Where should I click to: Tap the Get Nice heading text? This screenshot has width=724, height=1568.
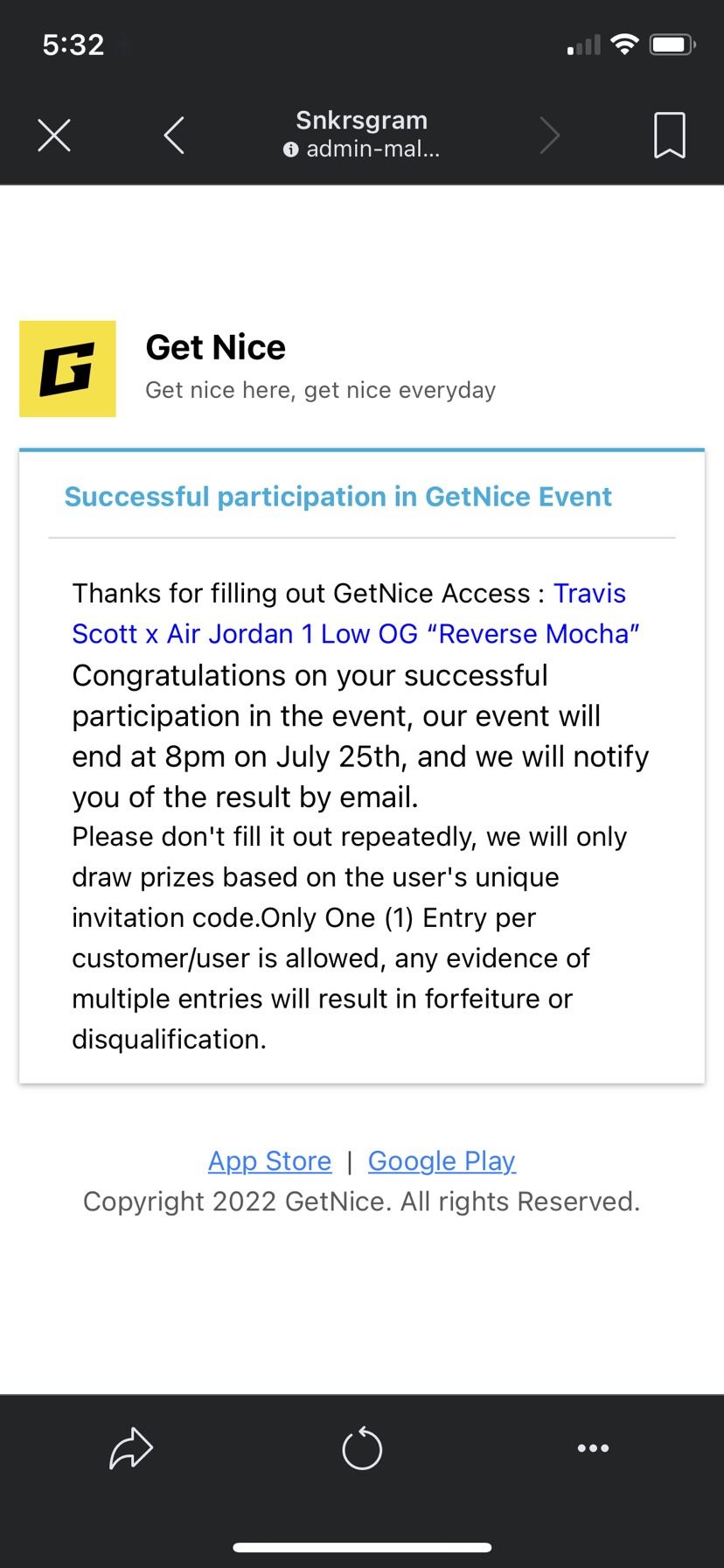(x=215, y=347)
